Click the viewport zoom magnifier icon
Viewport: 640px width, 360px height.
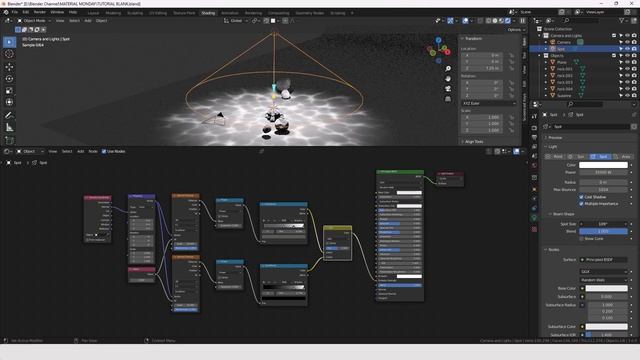(448, 69)
